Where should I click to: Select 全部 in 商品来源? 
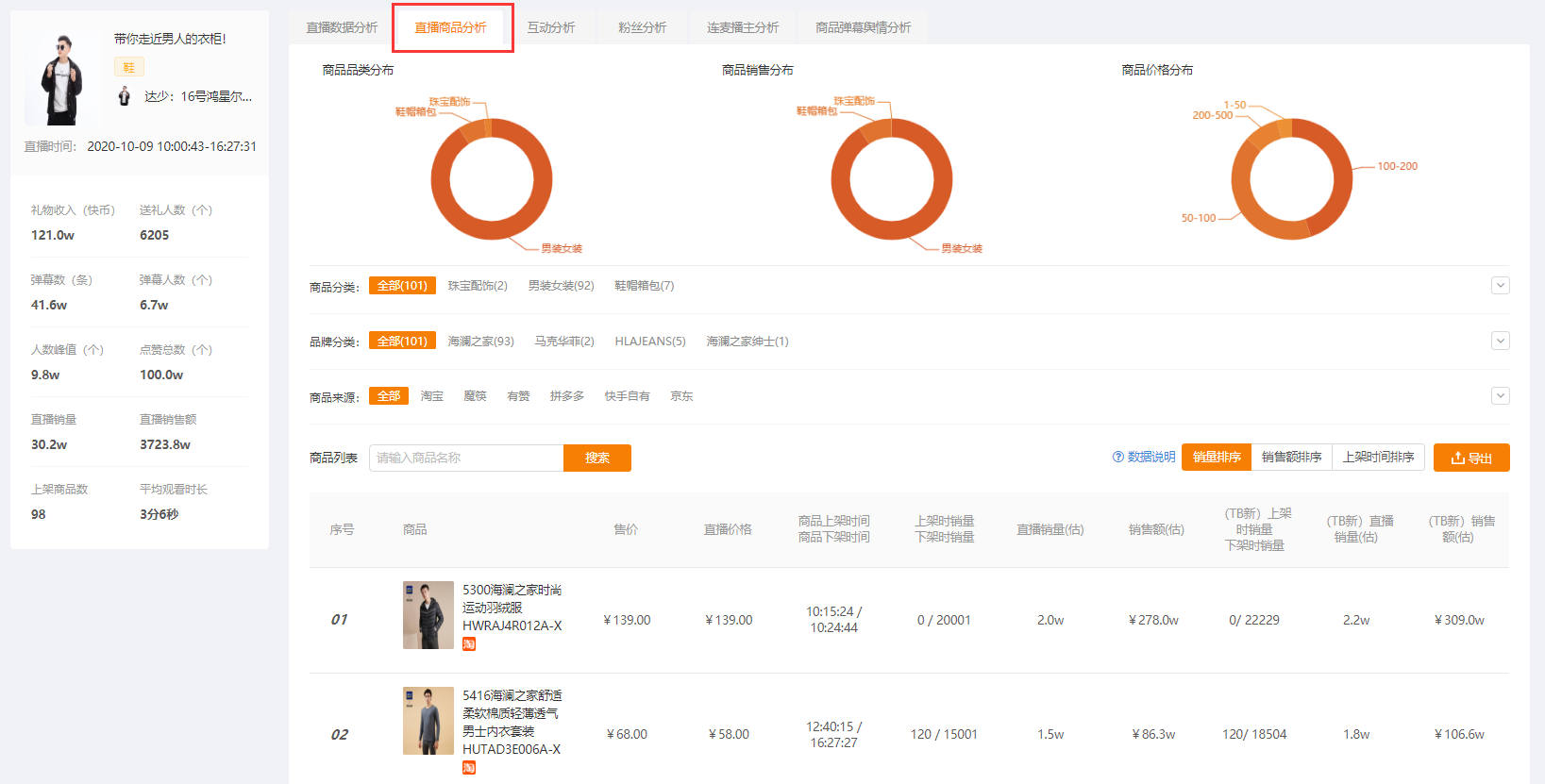coord(389,396)
